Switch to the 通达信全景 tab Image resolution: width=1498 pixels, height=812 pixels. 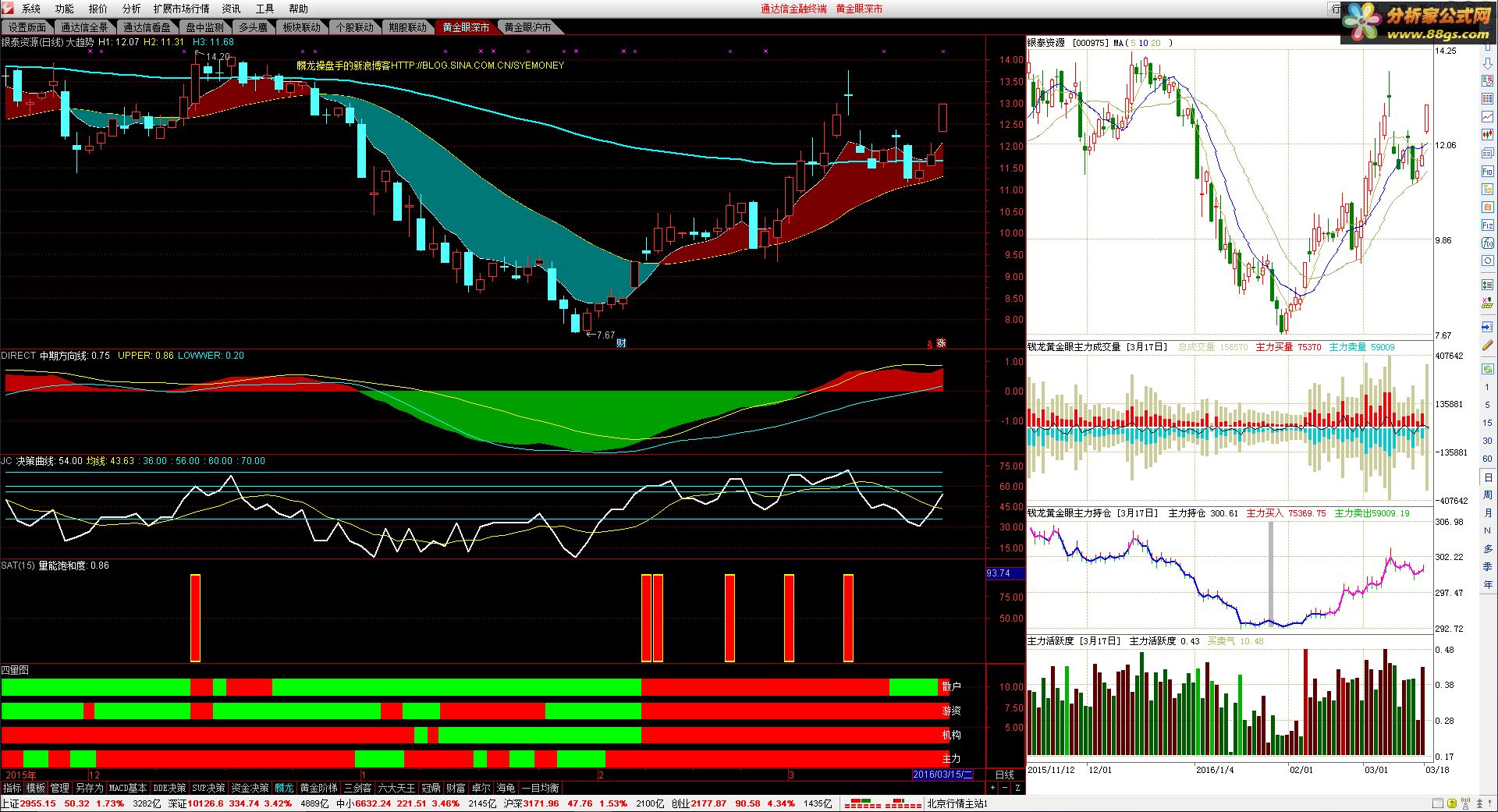[85, 27]
